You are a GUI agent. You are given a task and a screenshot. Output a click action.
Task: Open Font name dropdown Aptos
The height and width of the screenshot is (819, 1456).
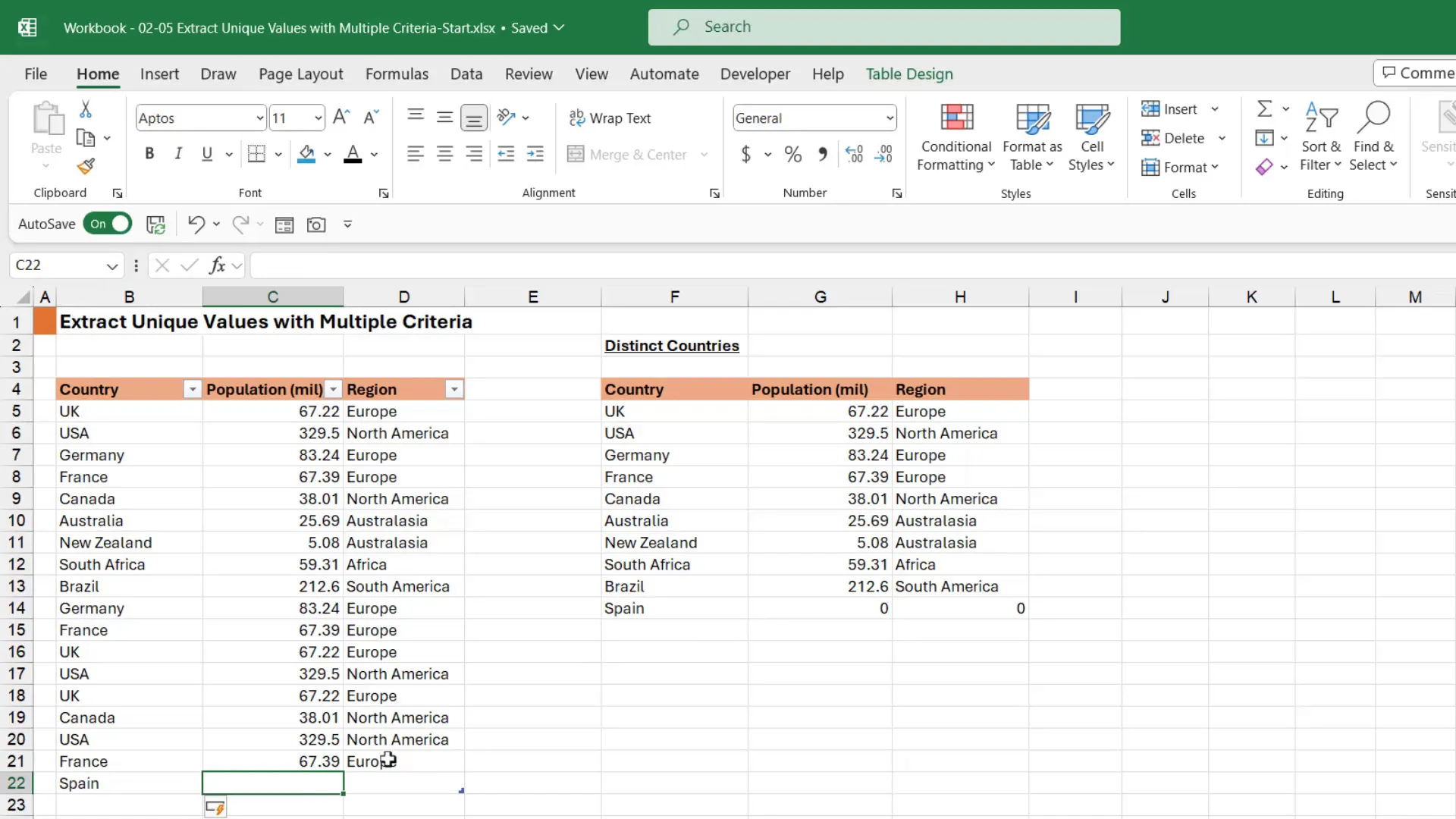pos(259,118)
